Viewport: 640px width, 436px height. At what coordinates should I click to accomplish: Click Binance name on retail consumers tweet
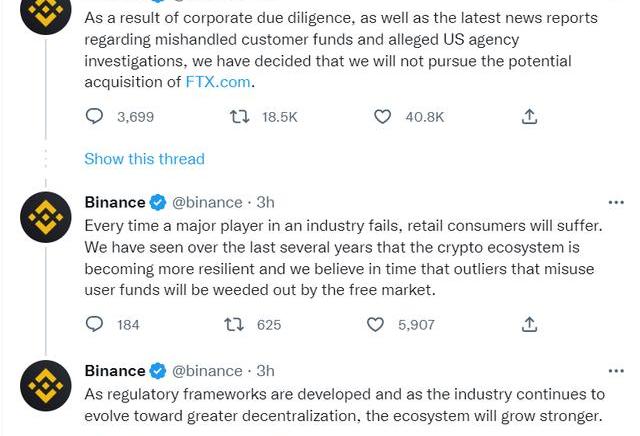114,203
